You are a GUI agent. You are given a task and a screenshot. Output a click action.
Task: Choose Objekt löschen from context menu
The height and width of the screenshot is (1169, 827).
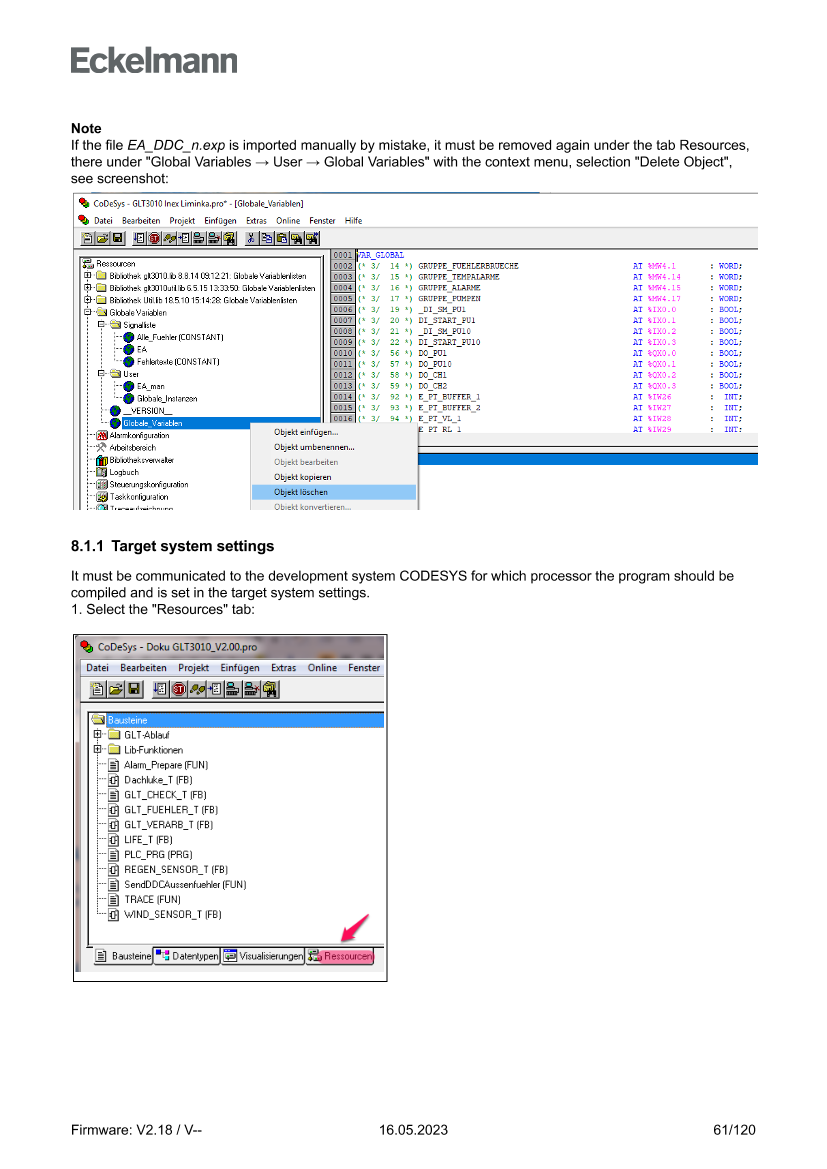[x=301, y=492]
